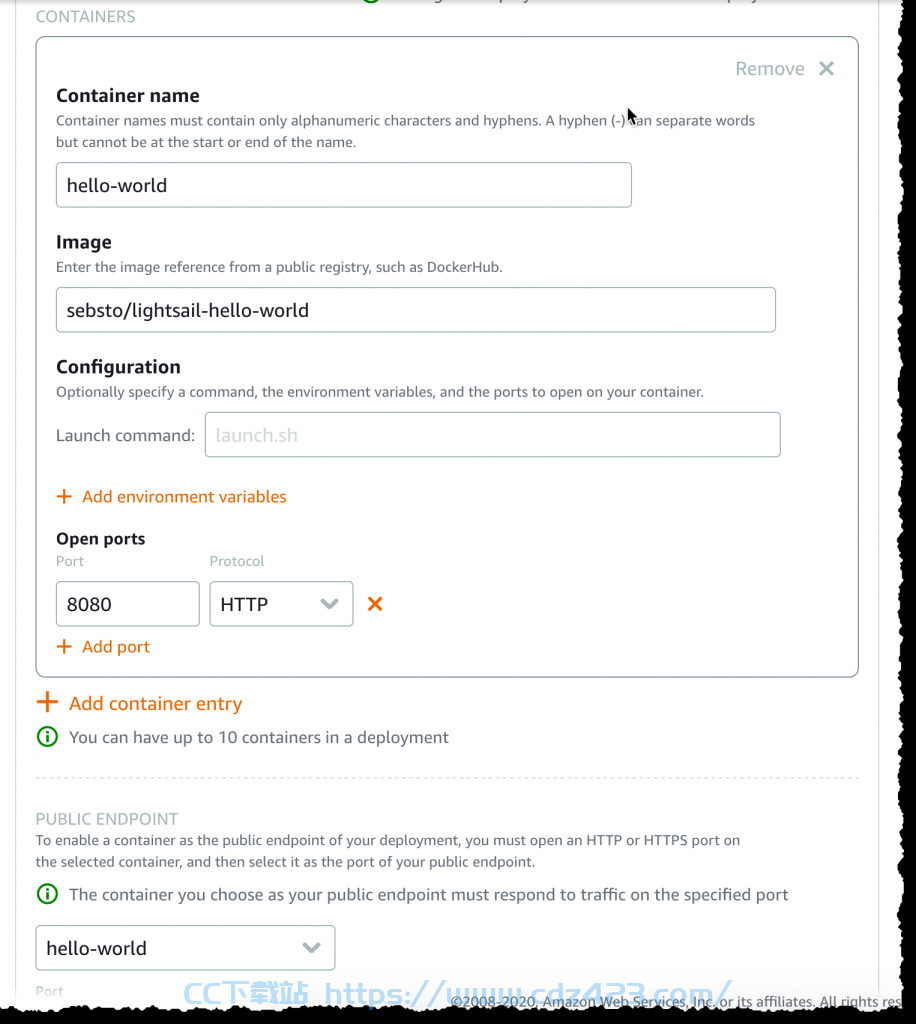Image resolution: width=916 pixels, height=1024 pixels.
Task: Click into the Image reference input field
Action: pyautogui.click(x=416, y=310)
